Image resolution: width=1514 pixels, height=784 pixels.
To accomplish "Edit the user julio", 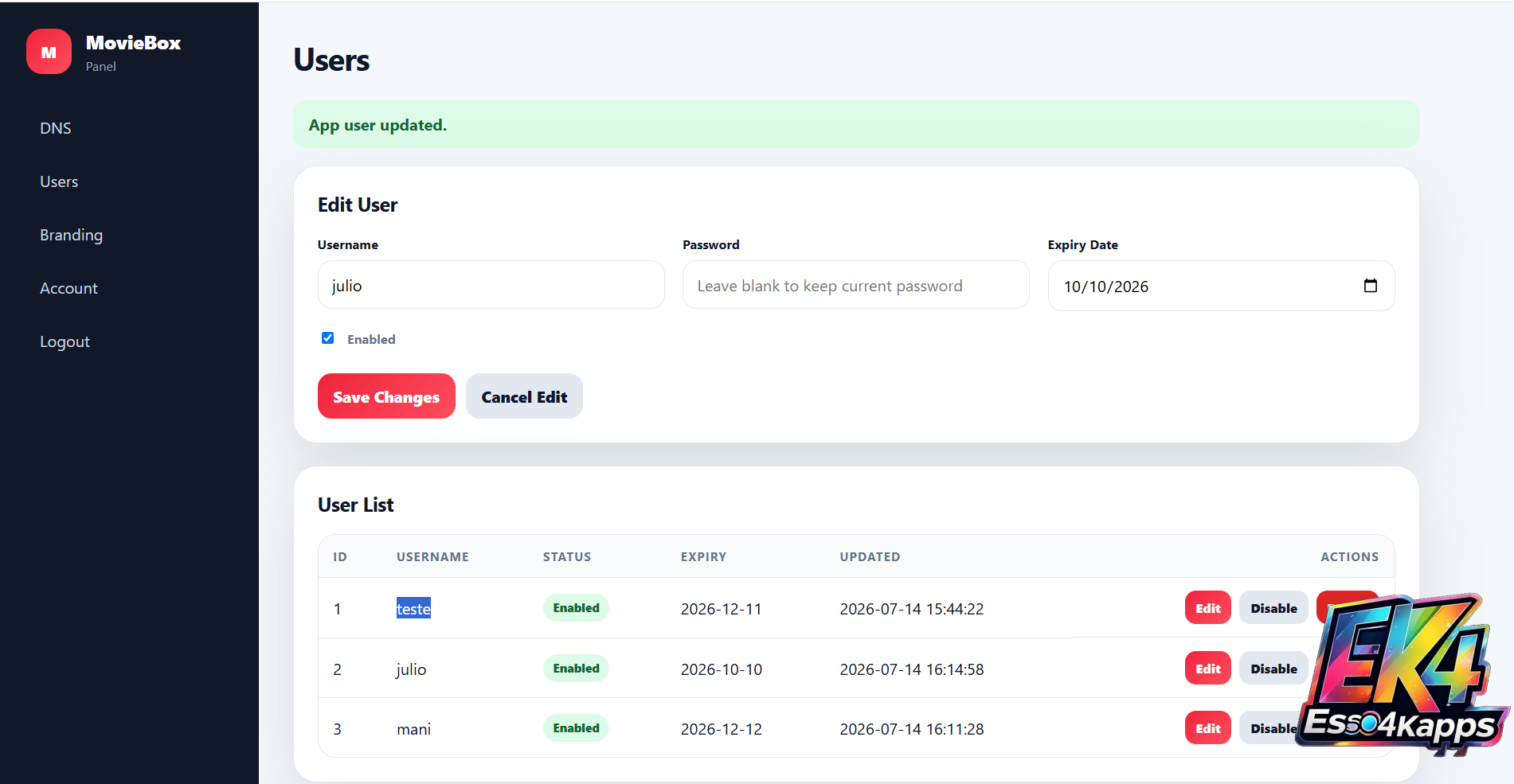I will (1207, 669).
